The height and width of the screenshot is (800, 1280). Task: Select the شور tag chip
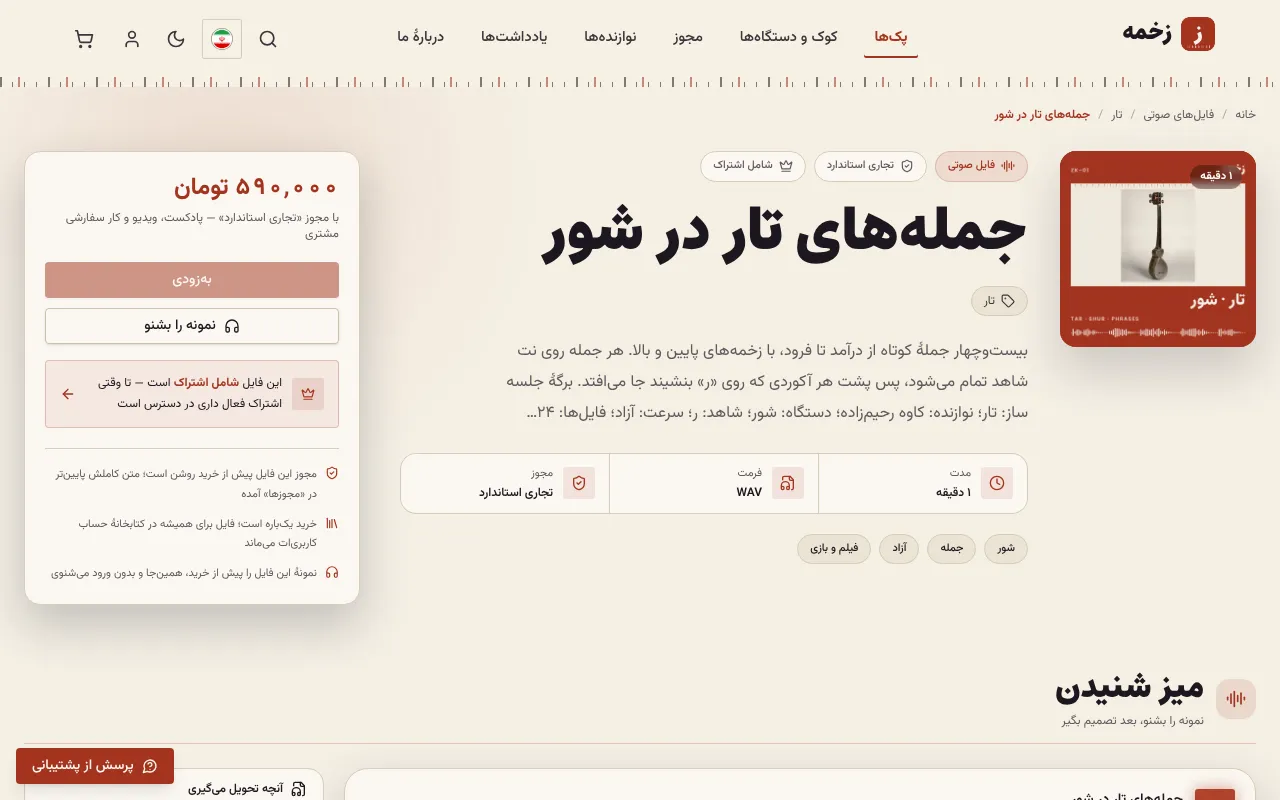(1006, 549)
